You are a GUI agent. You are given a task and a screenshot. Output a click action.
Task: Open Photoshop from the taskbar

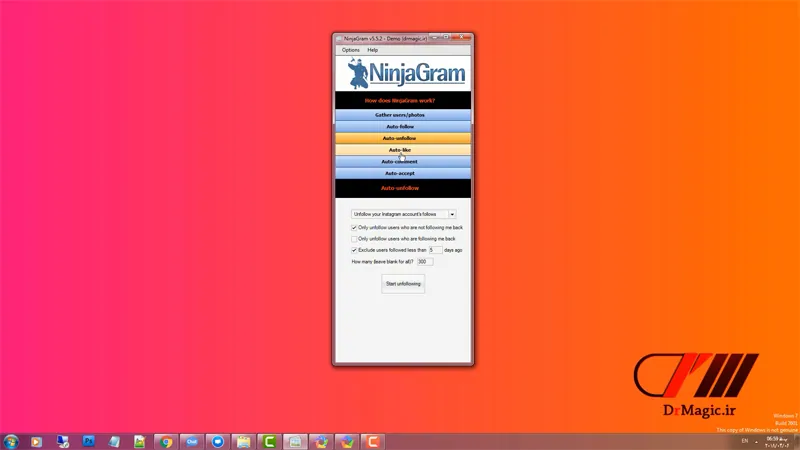click(x=89, y=441)
